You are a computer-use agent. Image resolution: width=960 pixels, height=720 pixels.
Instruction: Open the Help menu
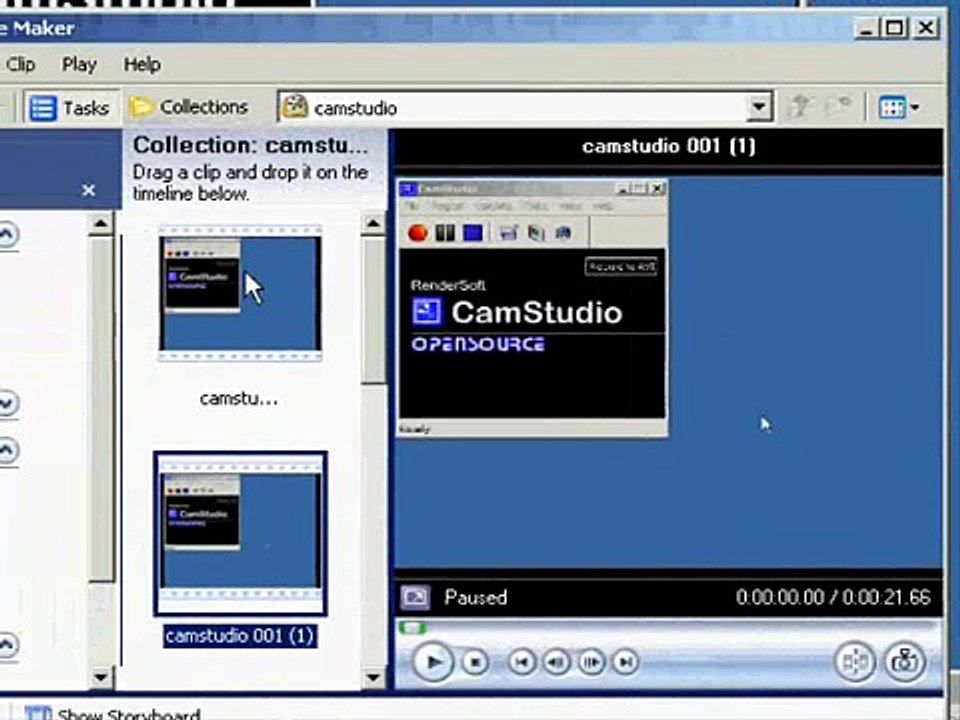142,64
